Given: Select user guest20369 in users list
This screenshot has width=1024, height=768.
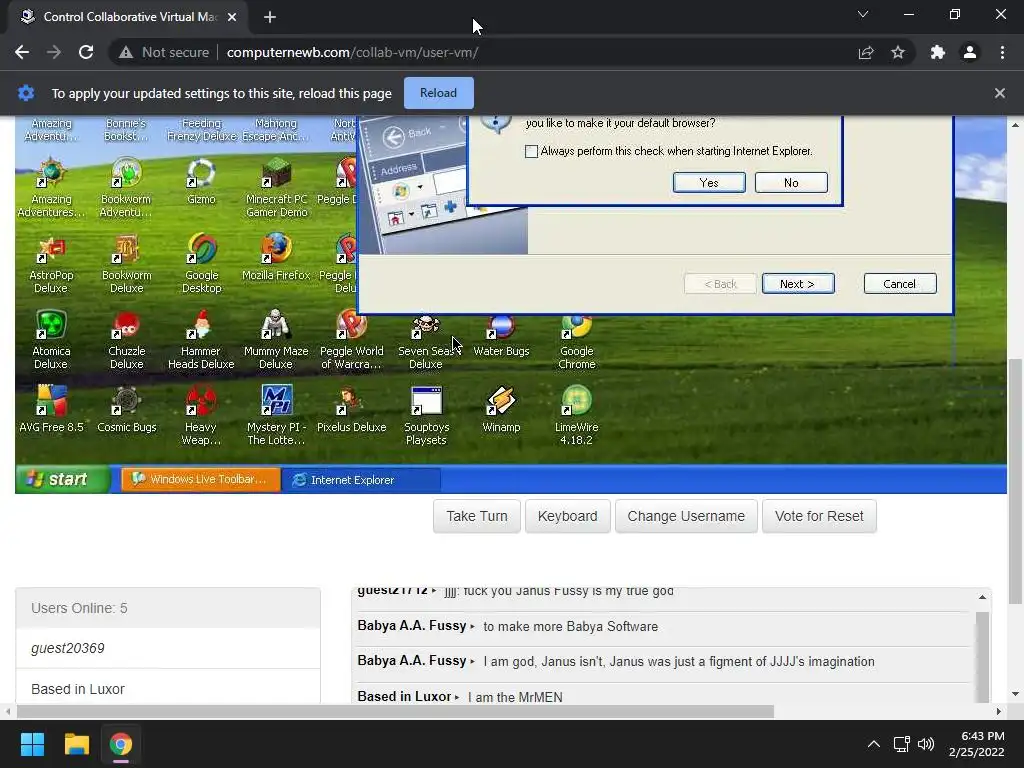Looking at the screenshot, I should 168,648.
